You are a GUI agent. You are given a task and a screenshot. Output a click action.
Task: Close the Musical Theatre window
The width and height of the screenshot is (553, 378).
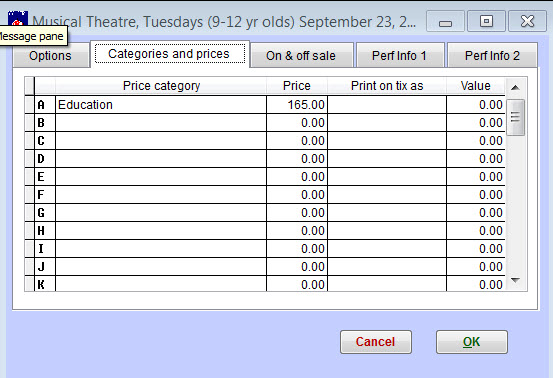point(527,22)
